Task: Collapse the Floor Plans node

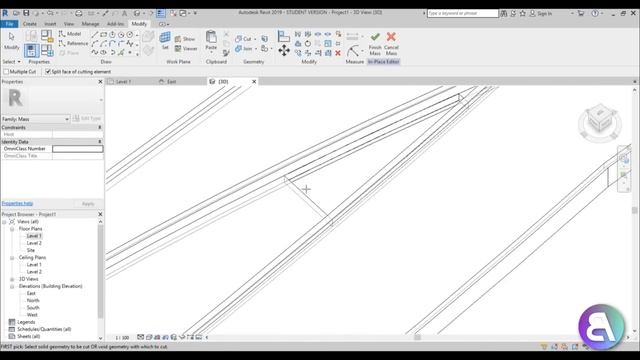Action: 12,229
